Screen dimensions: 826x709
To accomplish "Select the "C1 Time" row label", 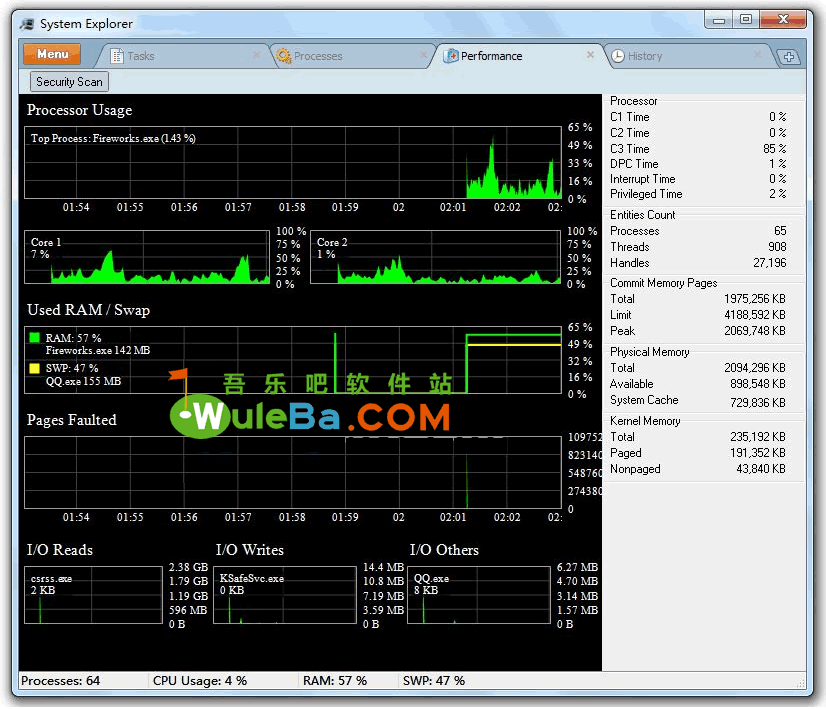I will (630, 117).
